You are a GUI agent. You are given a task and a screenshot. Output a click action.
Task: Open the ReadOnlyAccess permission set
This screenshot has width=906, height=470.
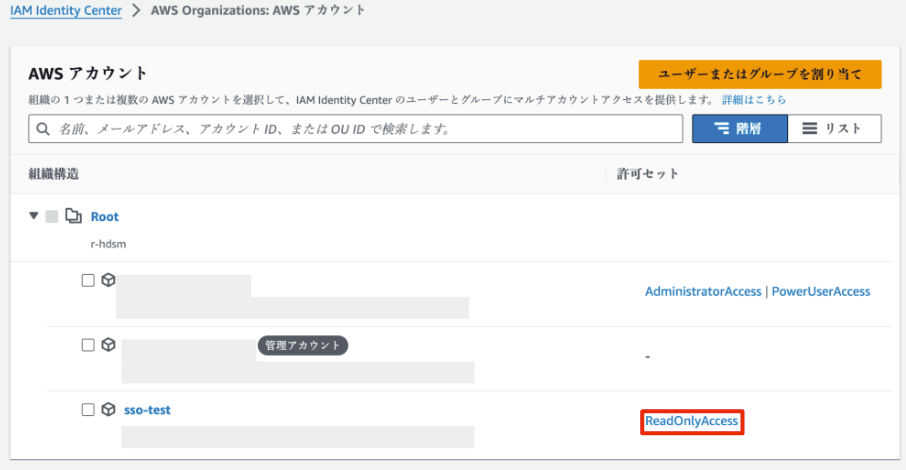pos(692,421)
